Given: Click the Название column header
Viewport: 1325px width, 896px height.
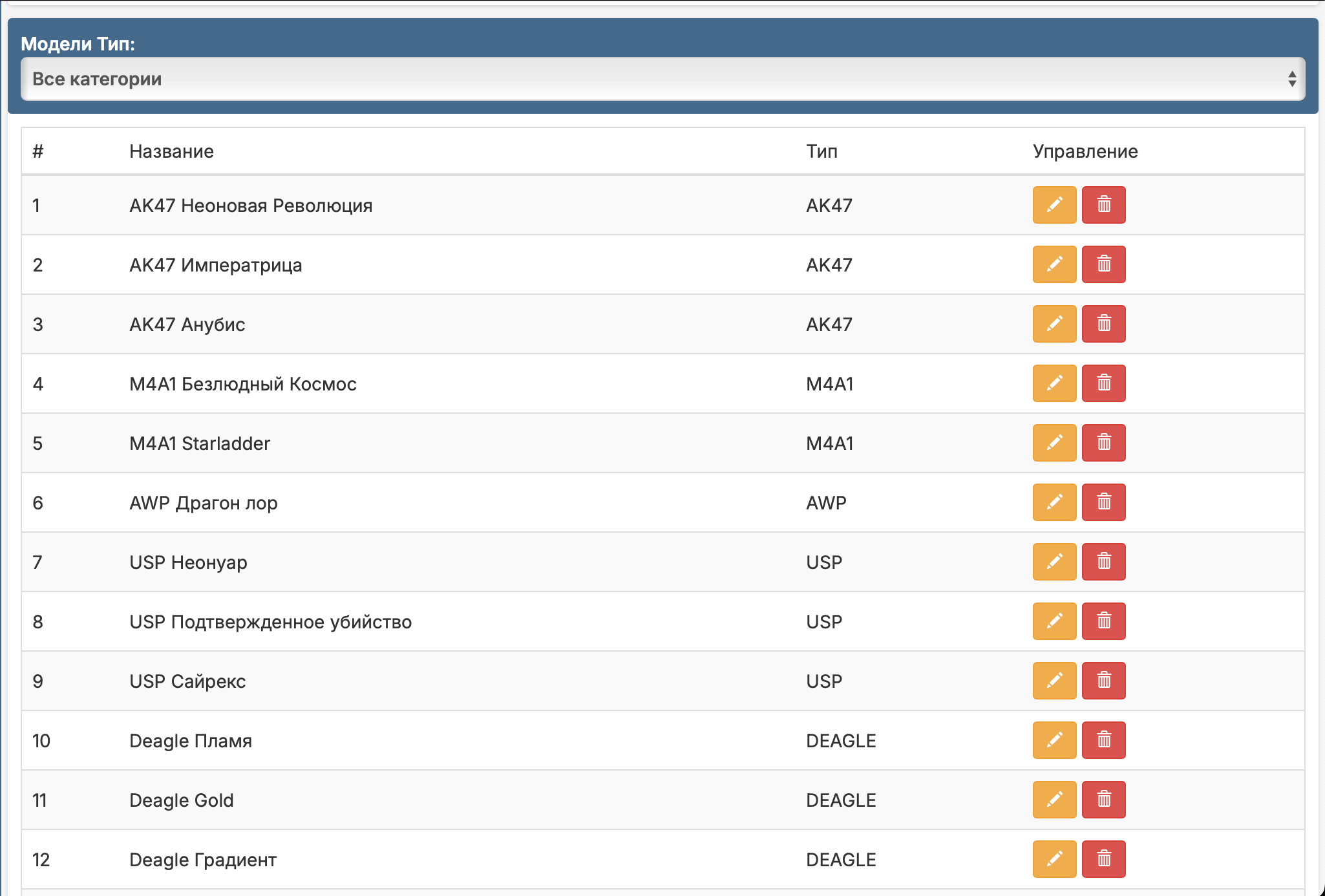Looking at the screenshot, I should tap(171, 151).
